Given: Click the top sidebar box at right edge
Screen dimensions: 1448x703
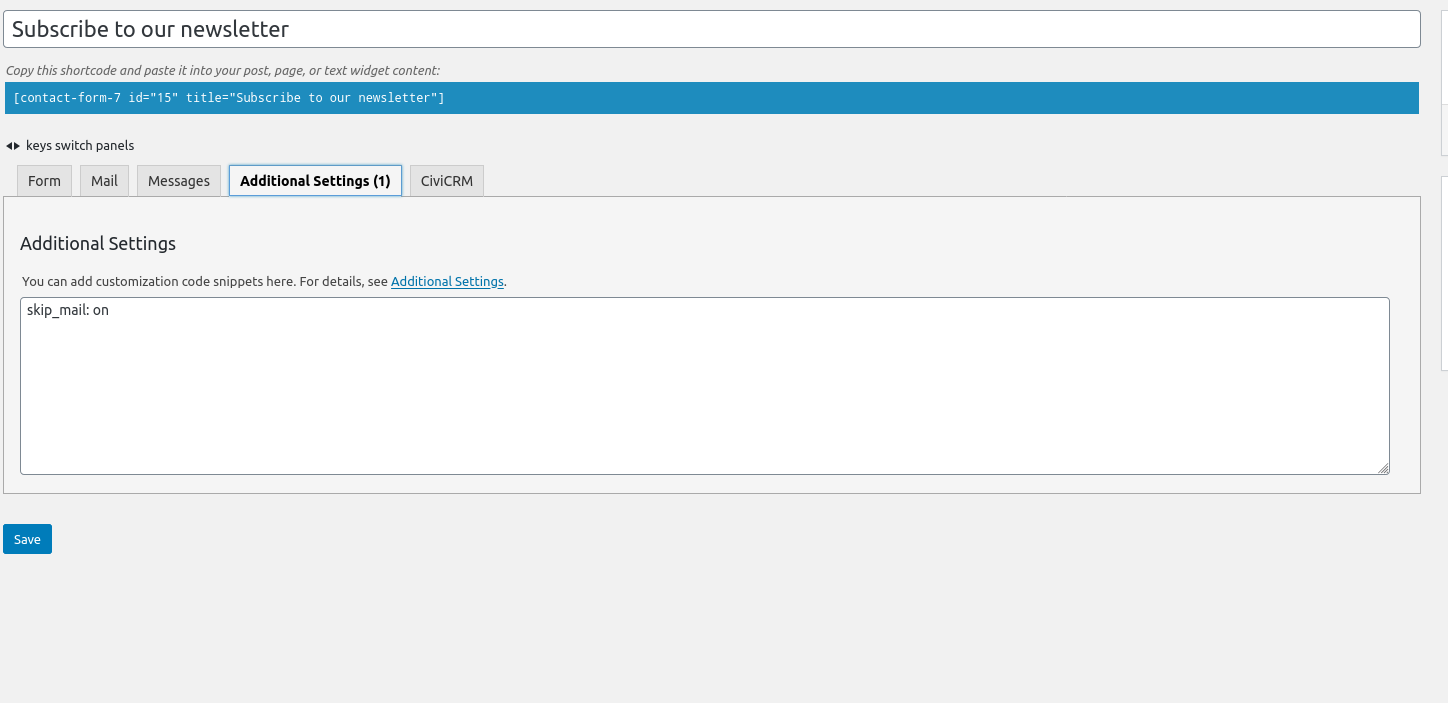Looking at the screenshot, I should click(1444, 80).
